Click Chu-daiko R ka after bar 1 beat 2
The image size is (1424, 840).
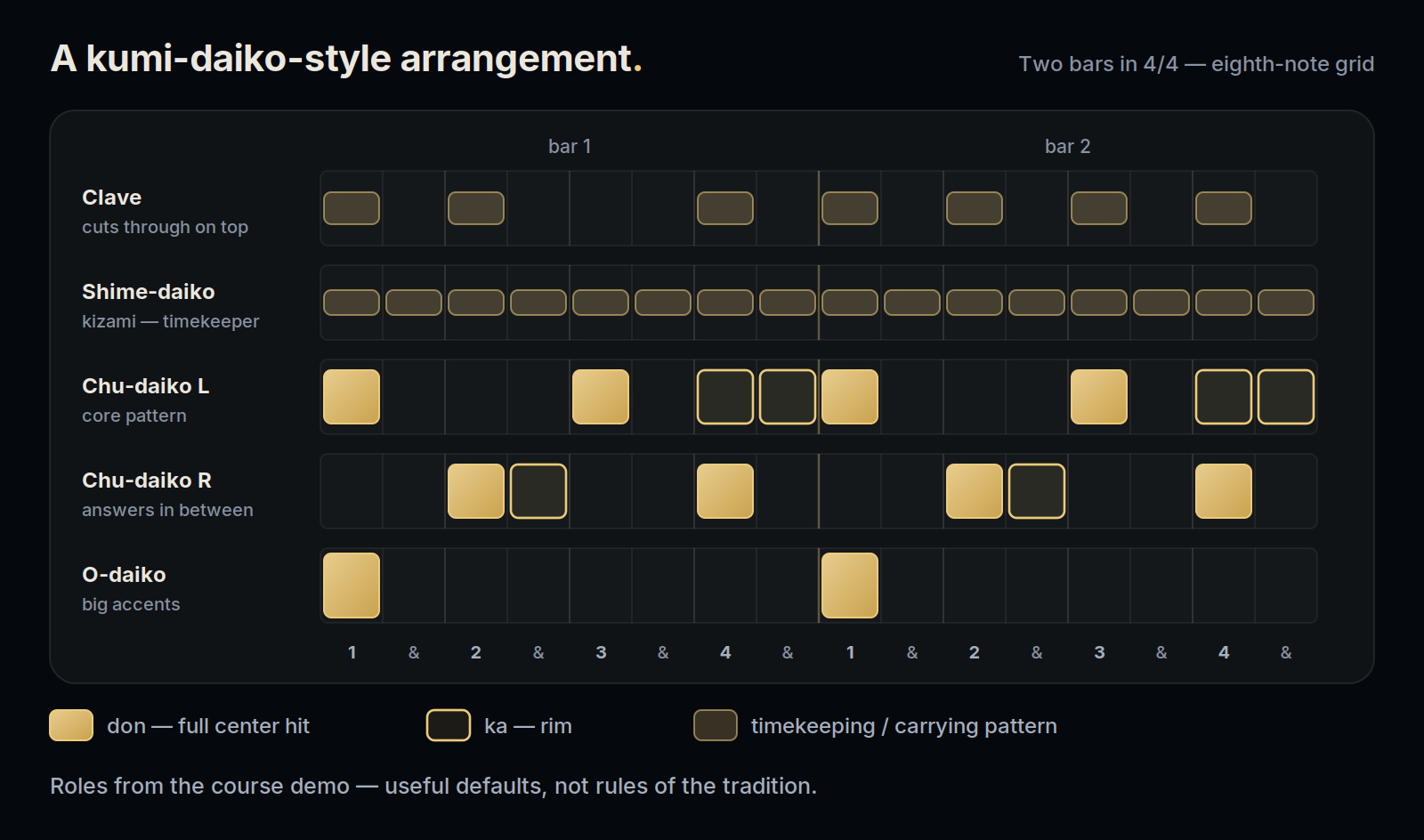(538, 491)
